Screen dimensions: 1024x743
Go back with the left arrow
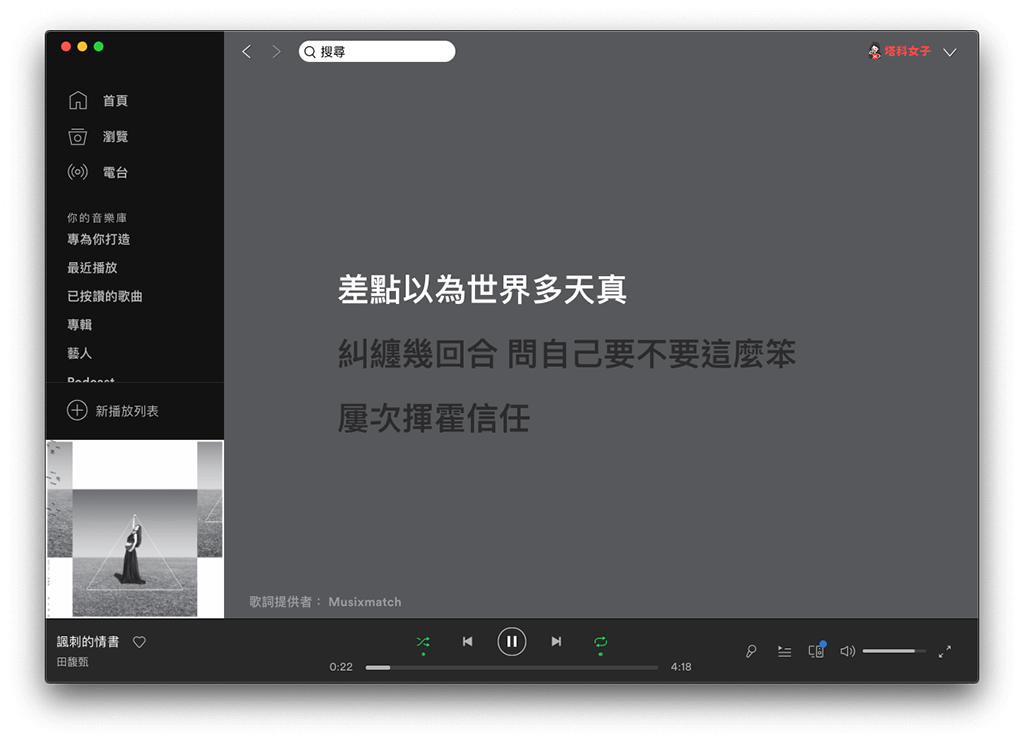(x=246, y=52)
